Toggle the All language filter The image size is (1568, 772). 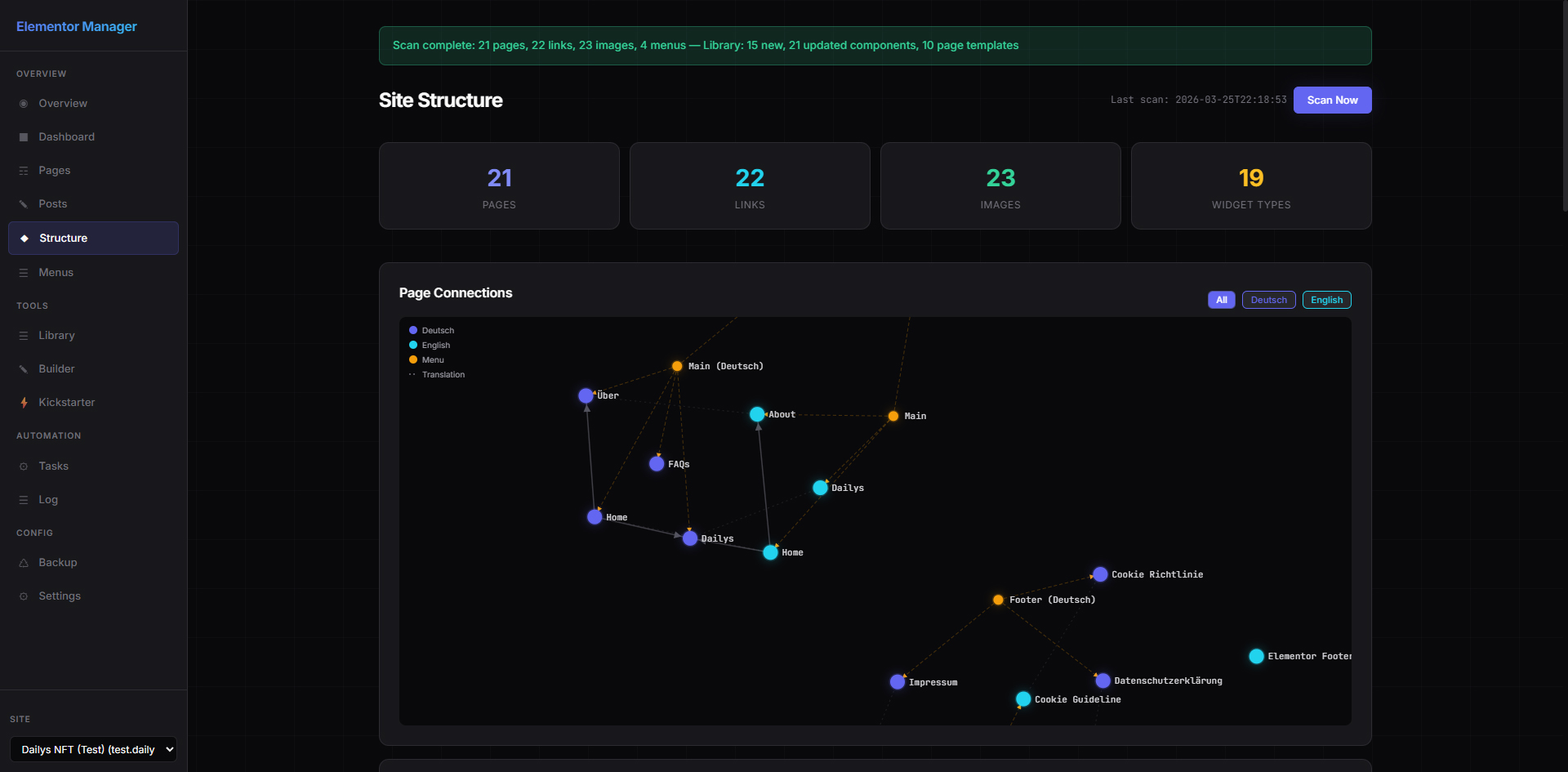[1221, 300]
